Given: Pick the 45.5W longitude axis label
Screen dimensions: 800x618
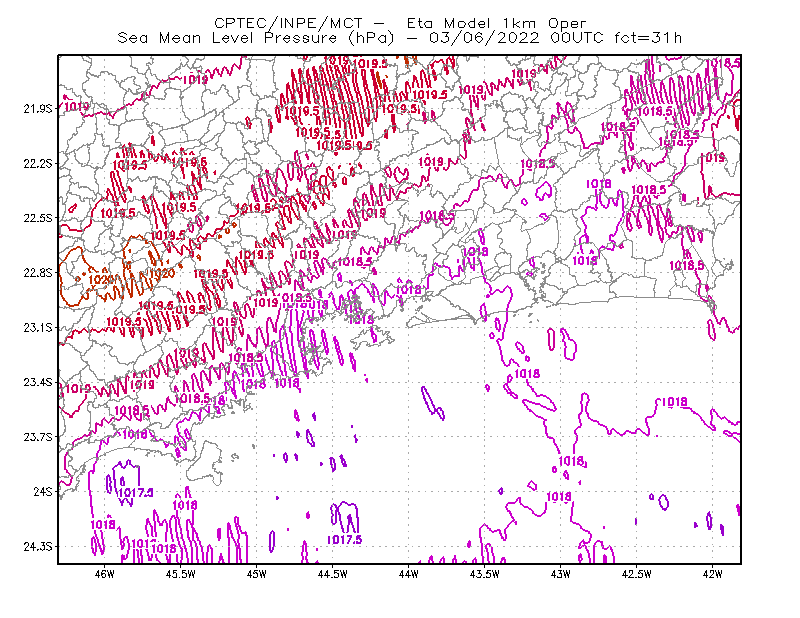Looking at the screenshot, I should tap(181, 574).
